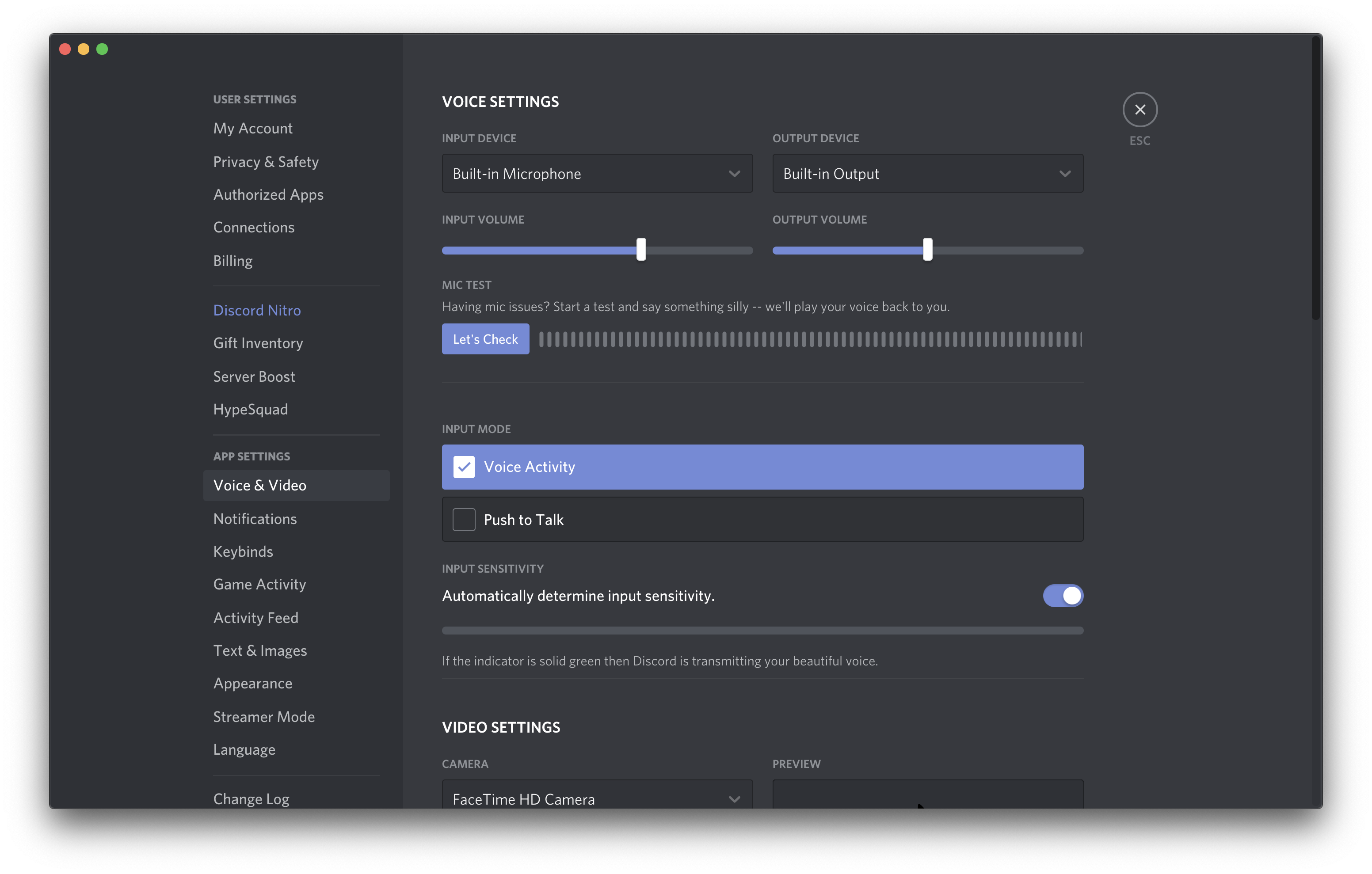Click the Output Volume slider handle

tap(928, 250)
